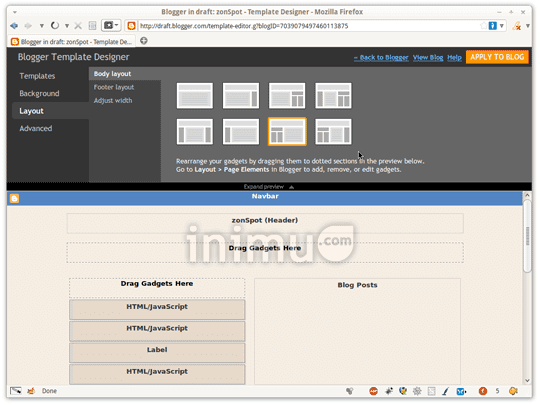Click the browser Forward arrow button
This screenshot has height=405, width=540.
pos(28,26)
